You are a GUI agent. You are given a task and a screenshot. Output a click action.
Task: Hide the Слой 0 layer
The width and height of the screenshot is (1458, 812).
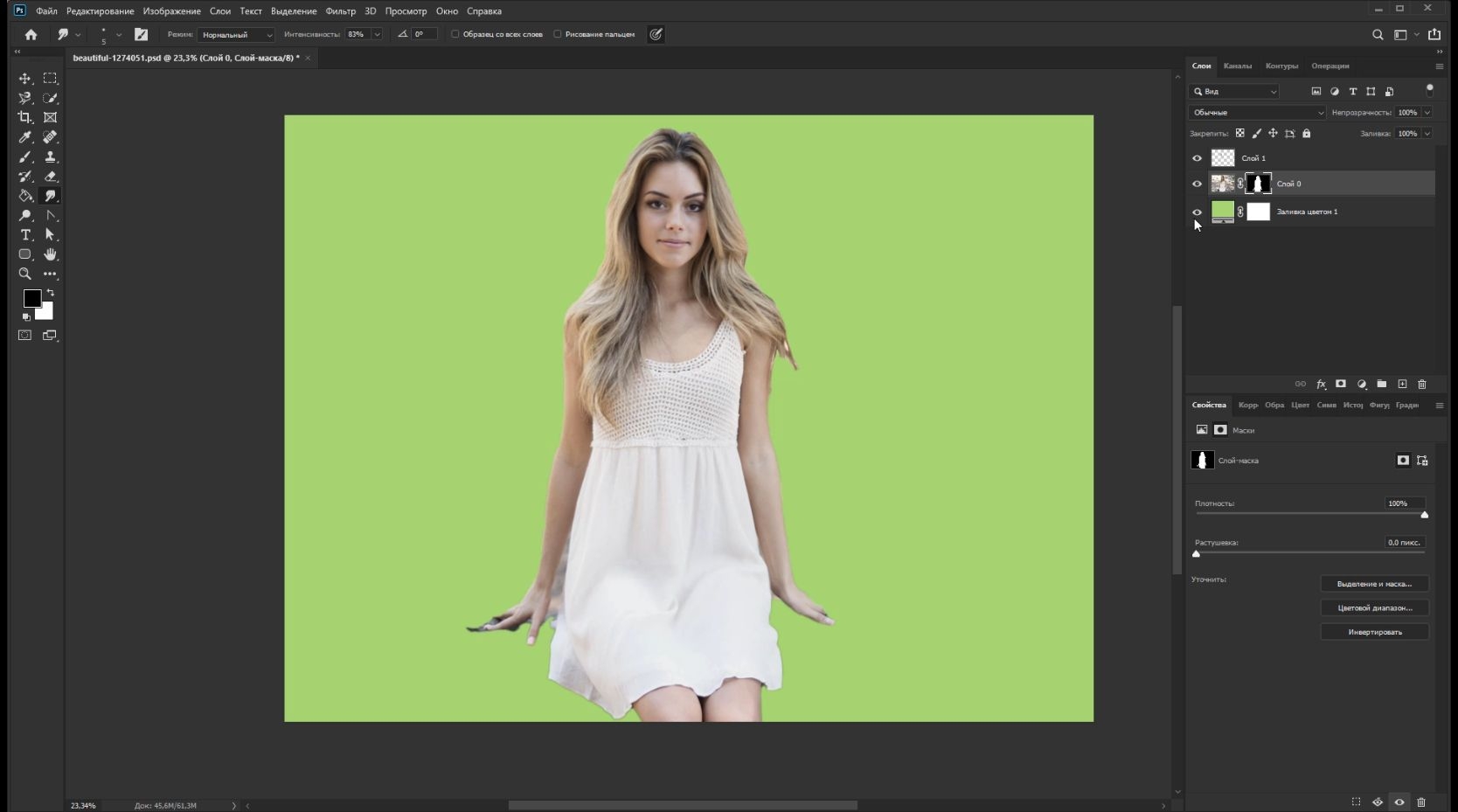point(1197,184)
